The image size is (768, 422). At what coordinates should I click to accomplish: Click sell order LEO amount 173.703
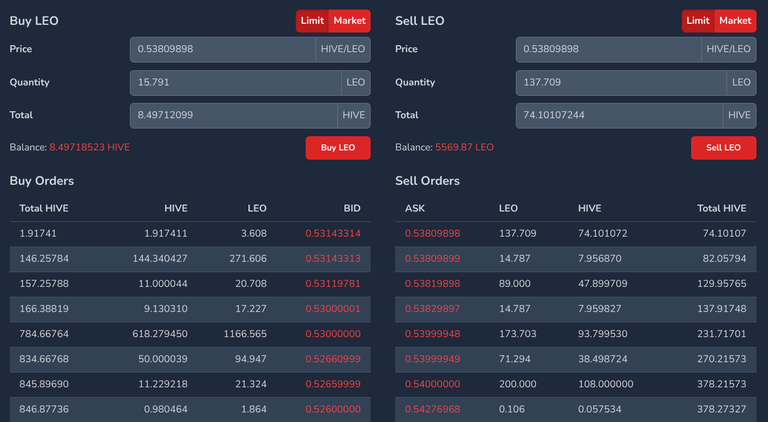(518, 334)
